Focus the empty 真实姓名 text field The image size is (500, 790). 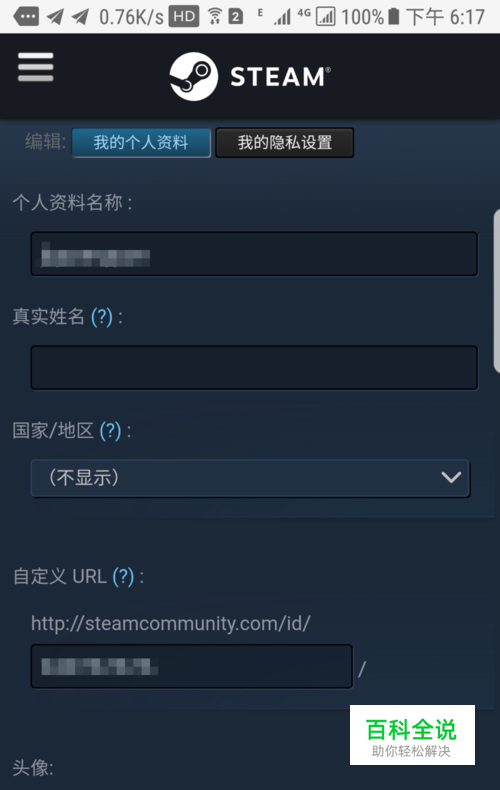pyautogui.click(x=254, y=367)
